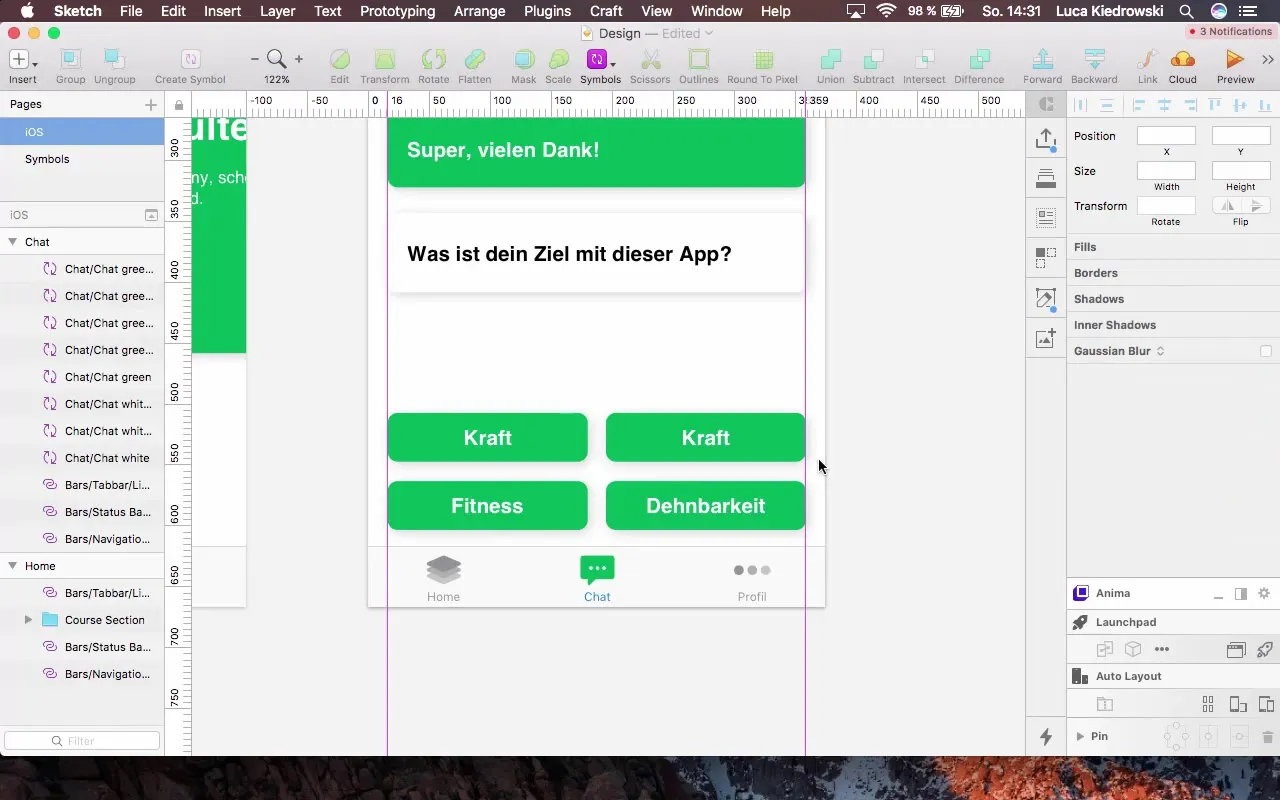Click the Position X input field
Screen dimensions: 1280x800
(x=1166, y=136)
